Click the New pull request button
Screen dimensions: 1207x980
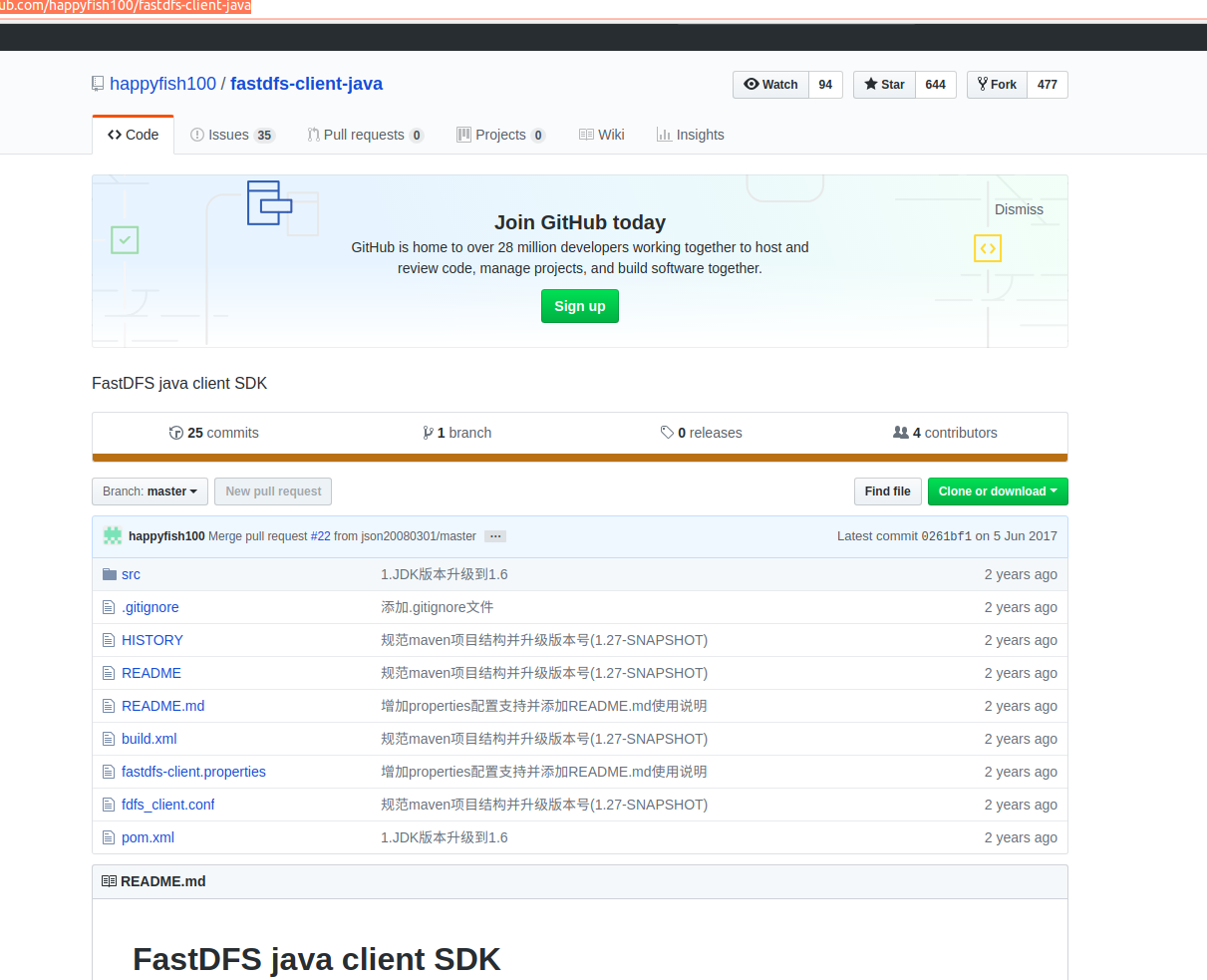(273, 491)
